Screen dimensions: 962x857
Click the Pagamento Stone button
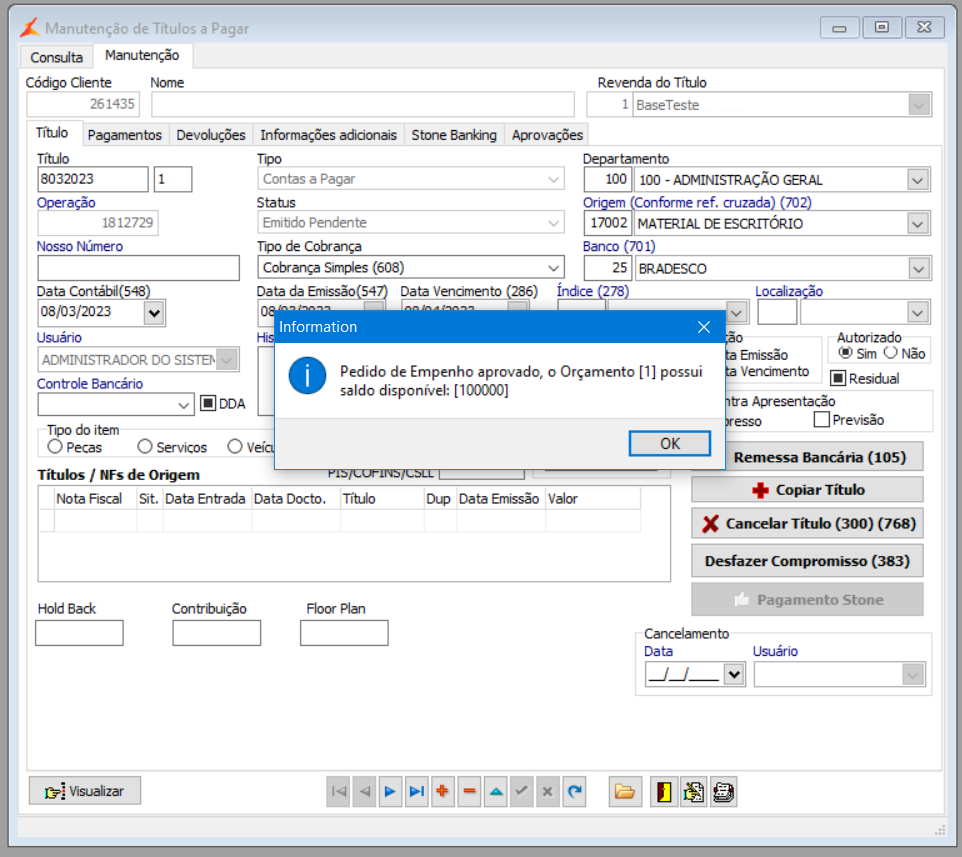tap(807, 599)
